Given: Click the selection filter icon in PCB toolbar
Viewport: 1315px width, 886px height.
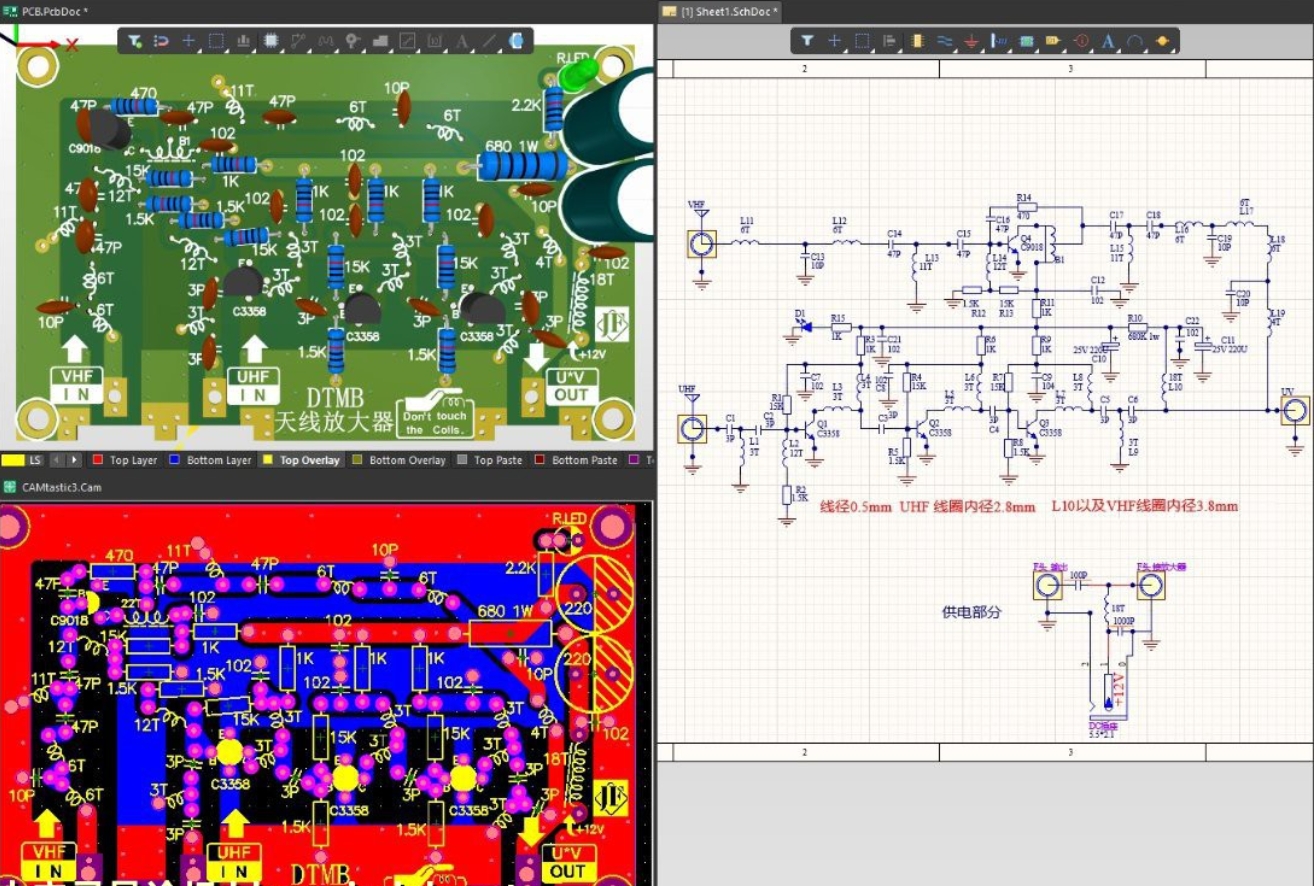Looking at the screenshot, I should pyautogui.click(x=134, y=41).
